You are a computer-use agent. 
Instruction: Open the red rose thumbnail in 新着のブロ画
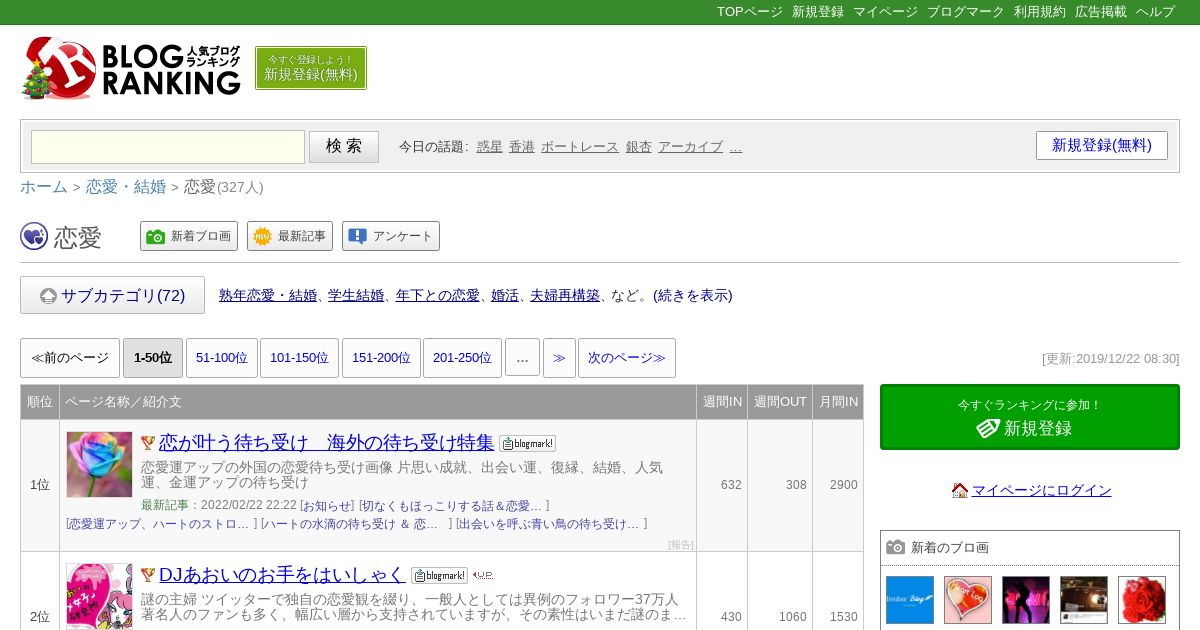(1142, 600)
